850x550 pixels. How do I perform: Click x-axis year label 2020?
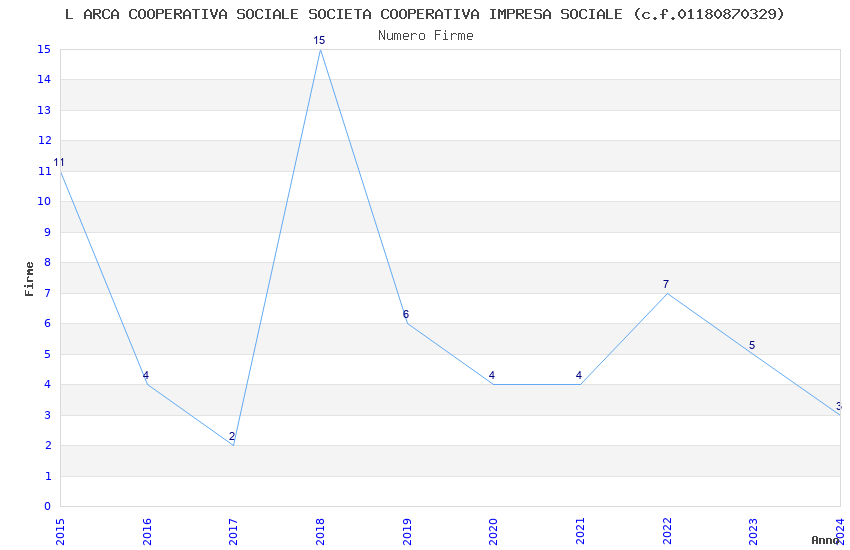point(493,532)
